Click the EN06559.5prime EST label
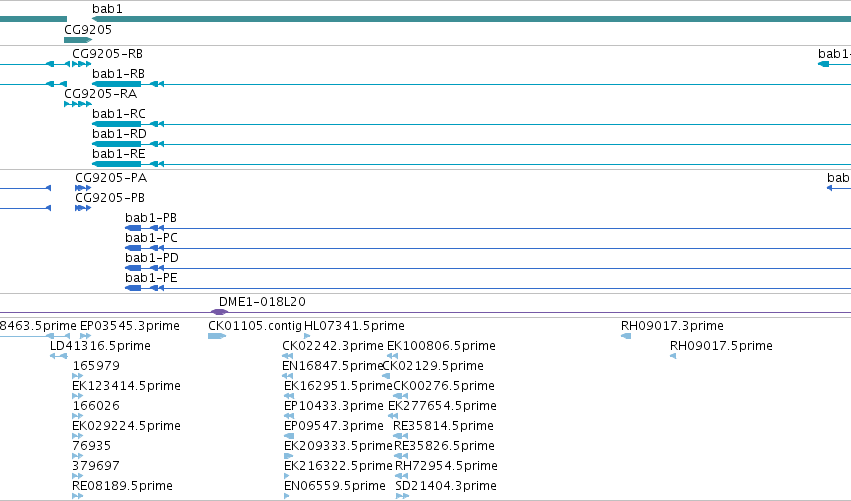 tap(335, 486)
